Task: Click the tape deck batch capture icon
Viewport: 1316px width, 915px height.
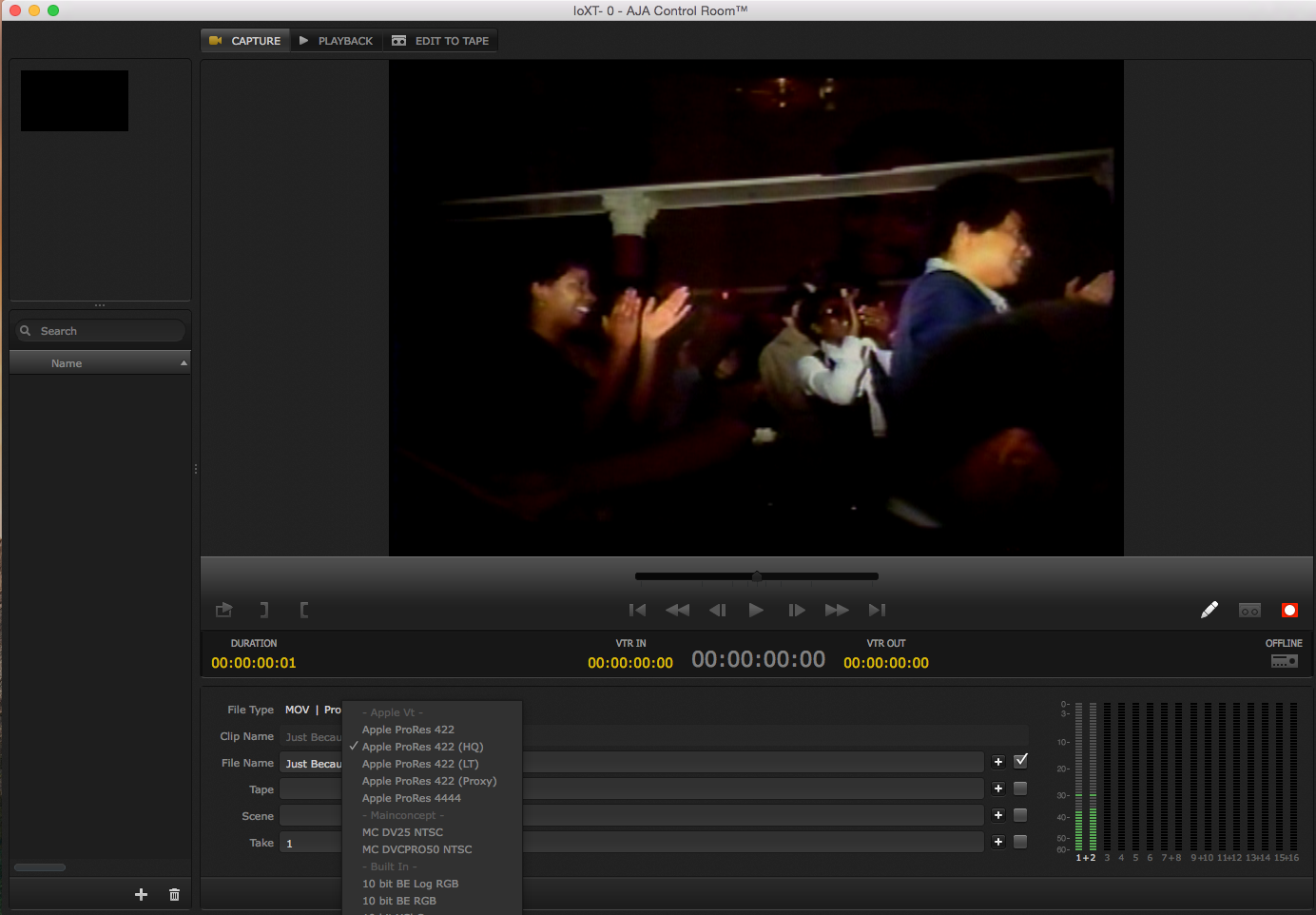Action: (1249, 611)
